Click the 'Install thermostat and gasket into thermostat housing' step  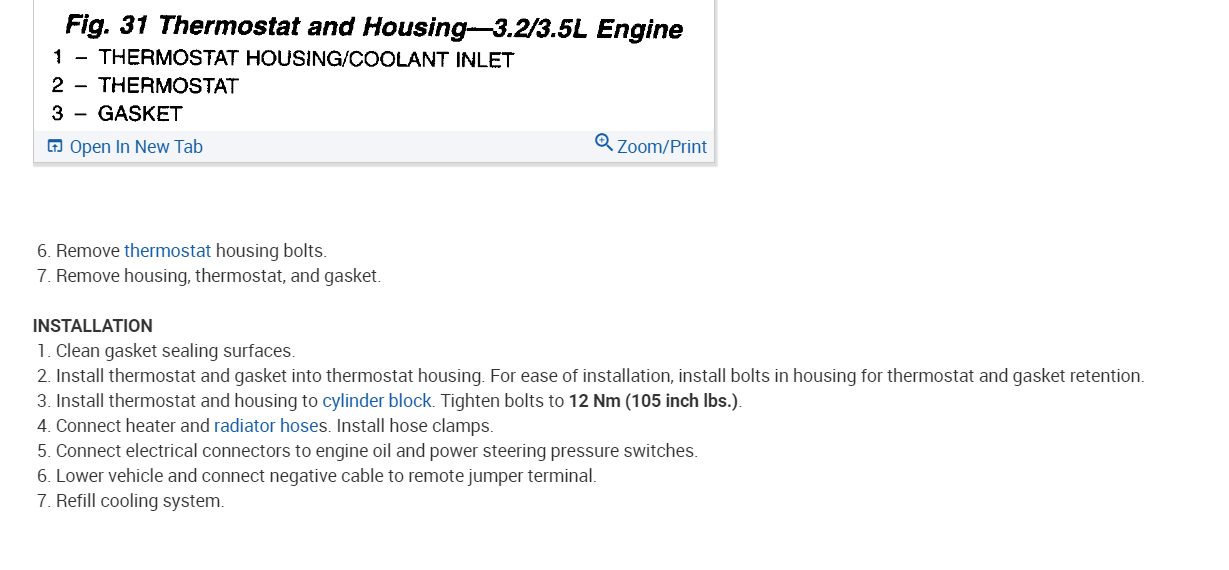[270, 376]
